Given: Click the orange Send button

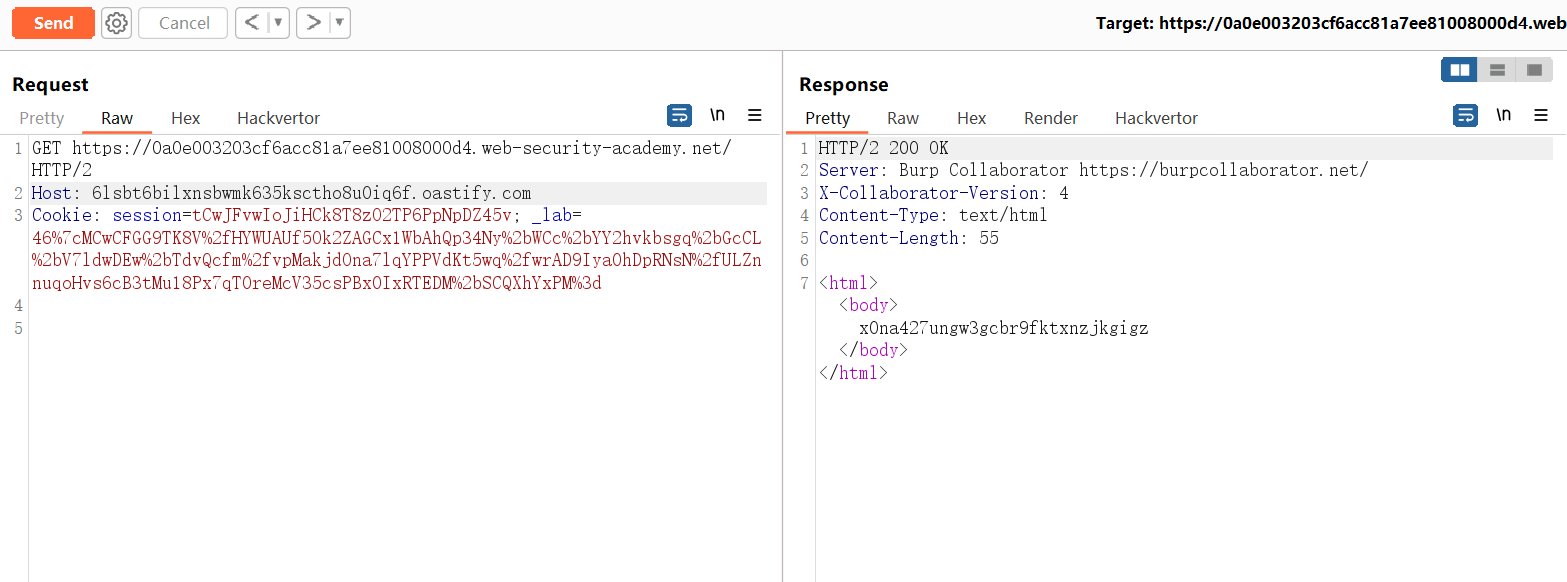Looking at the screenshot, I should coord(53,23).
